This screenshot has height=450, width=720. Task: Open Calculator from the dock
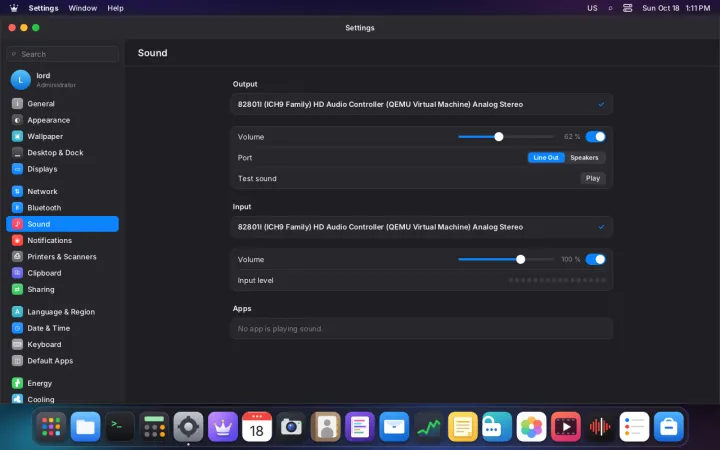(154, 427)
